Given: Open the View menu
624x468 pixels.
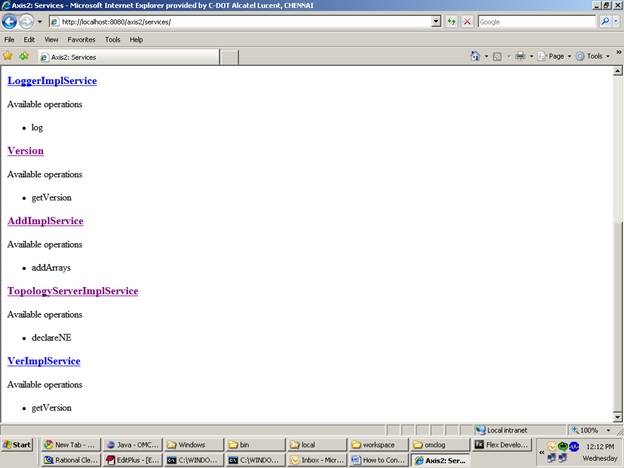Looking at the screenshot, I should 51,39.
